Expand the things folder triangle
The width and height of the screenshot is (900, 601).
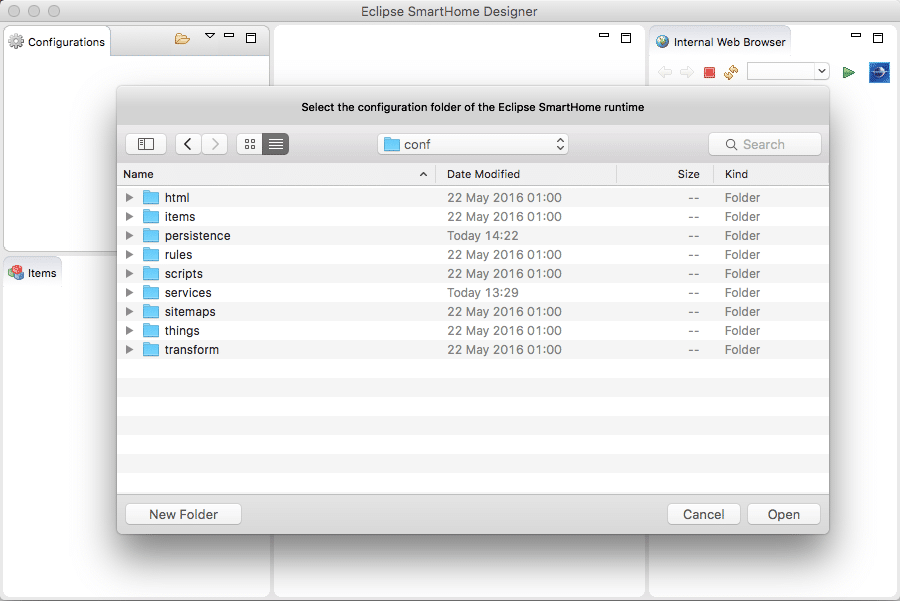coord(129,330)
